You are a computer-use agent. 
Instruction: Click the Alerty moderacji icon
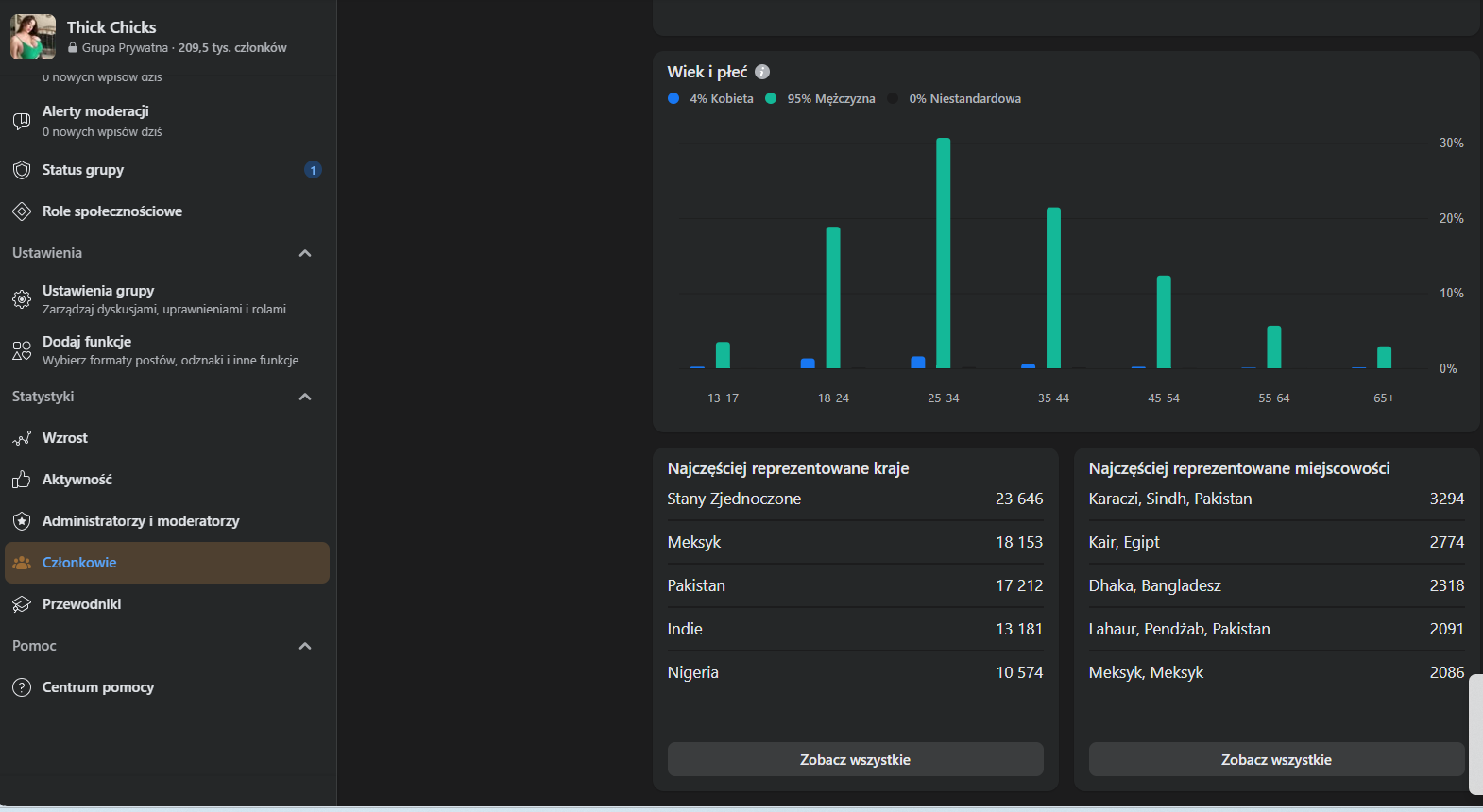click(x=22, y=121)
